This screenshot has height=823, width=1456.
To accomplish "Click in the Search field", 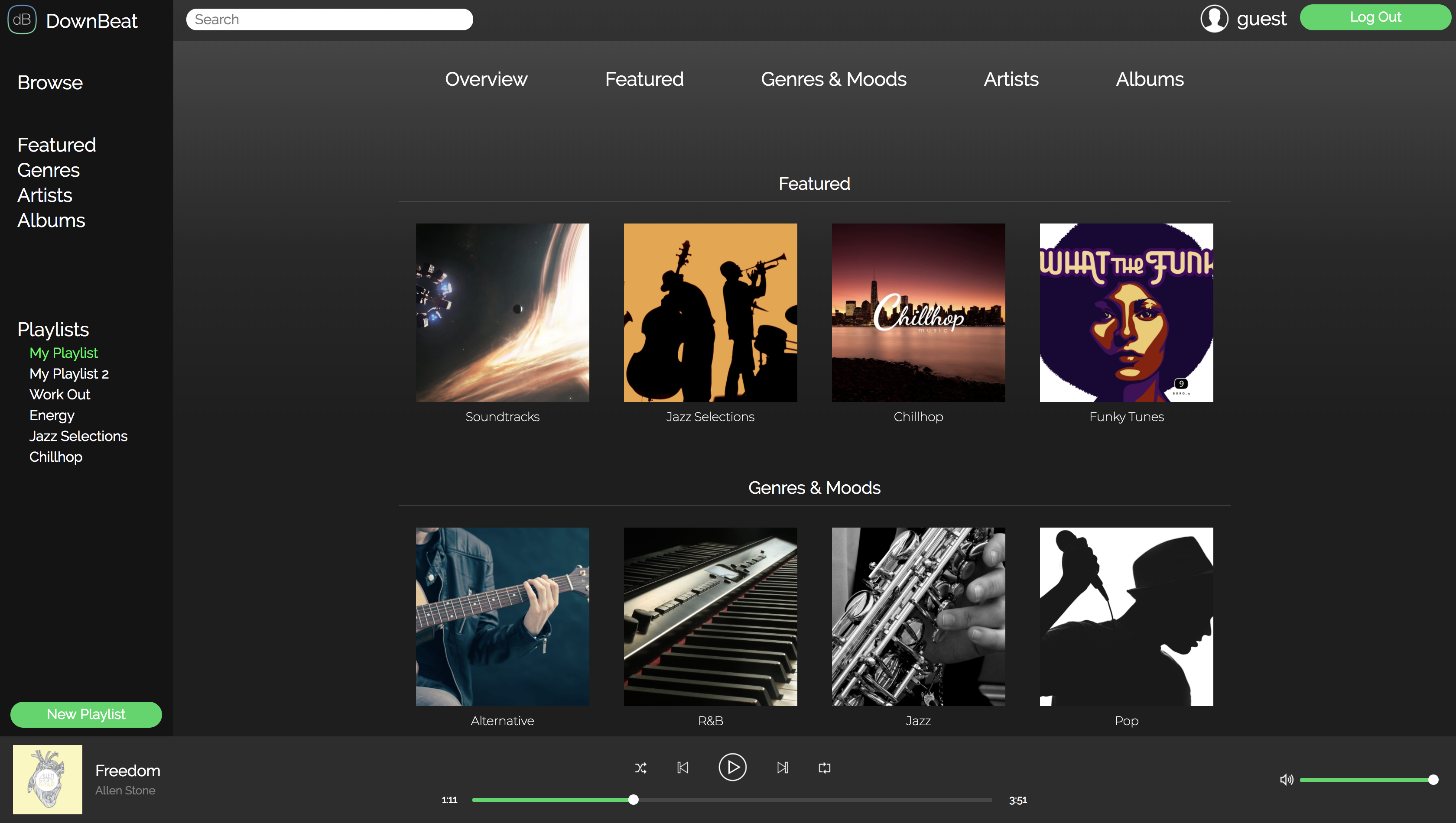I will click(330, 19).
